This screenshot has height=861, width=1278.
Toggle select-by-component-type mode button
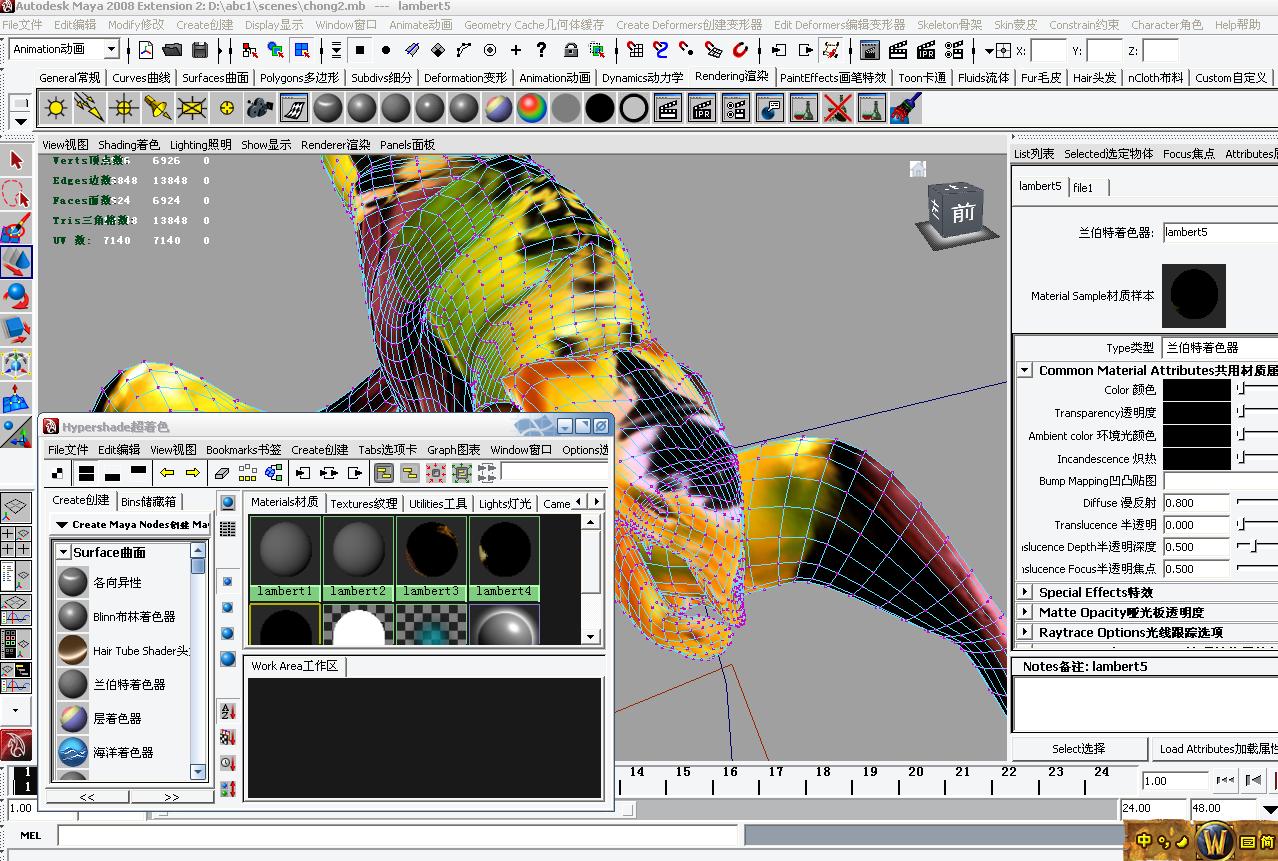coord(302,50)
